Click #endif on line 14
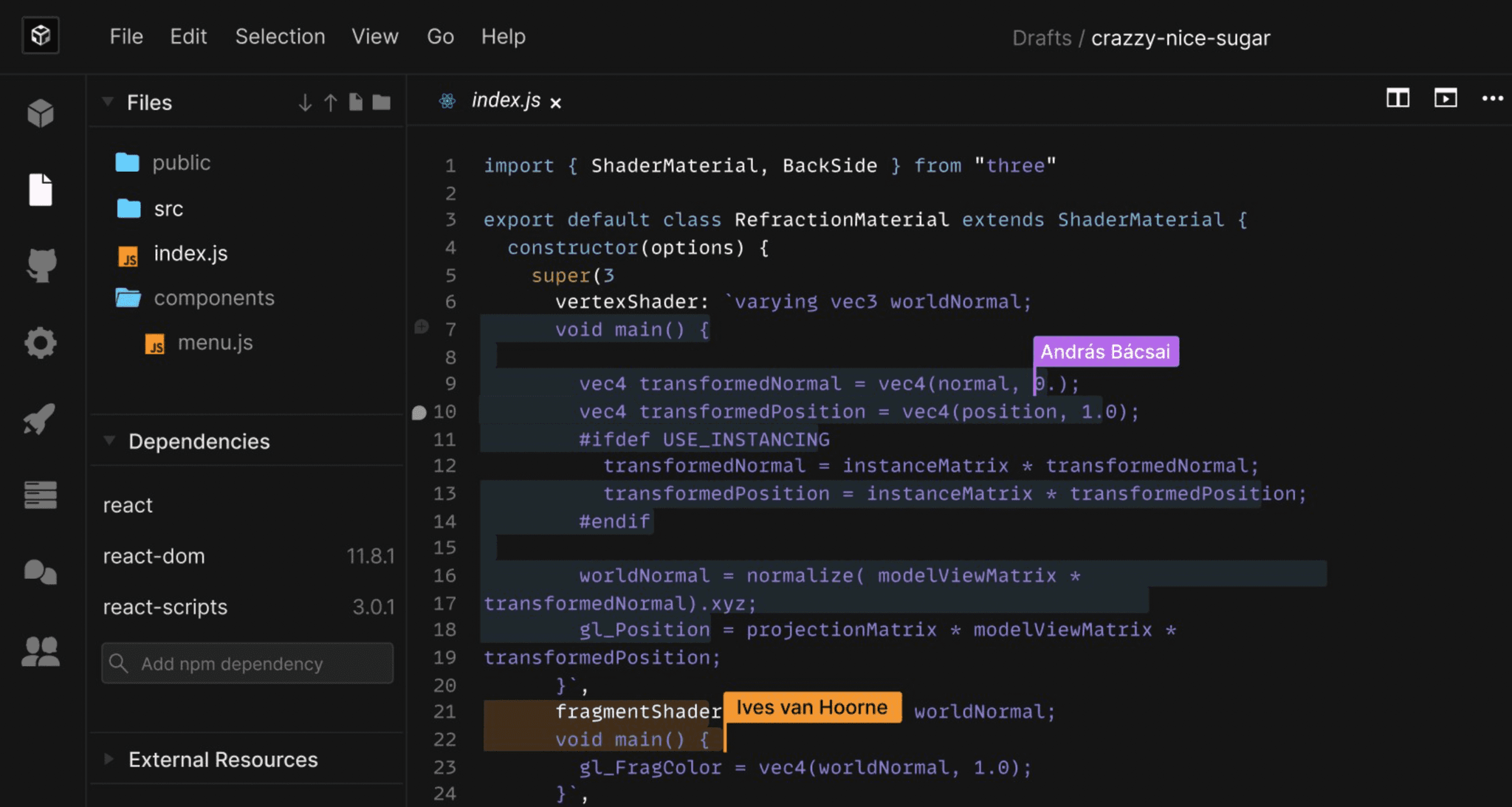Image resolution: width=1512 pixels, height=807 pixels. (x=614, y=521)
